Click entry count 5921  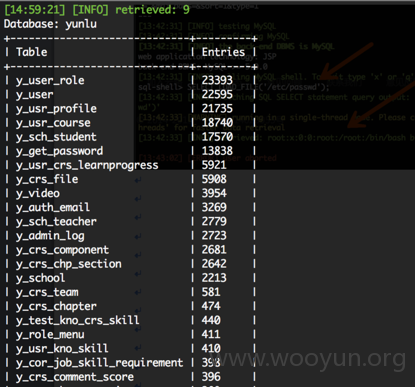tap(214, 165)
